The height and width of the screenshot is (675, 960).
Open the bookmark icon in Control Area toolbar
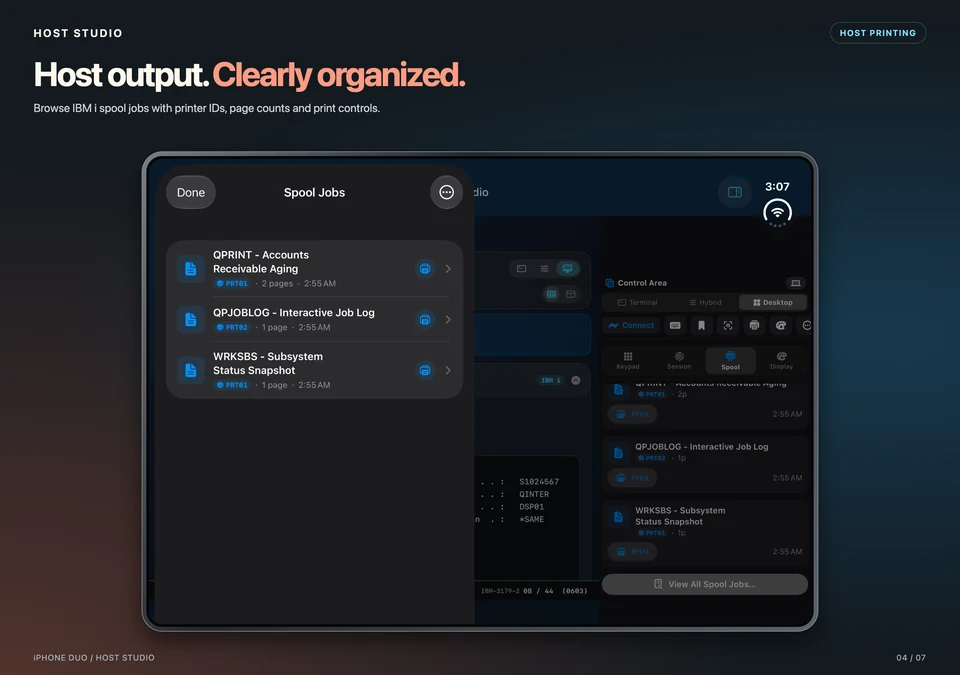coord(702,325)
